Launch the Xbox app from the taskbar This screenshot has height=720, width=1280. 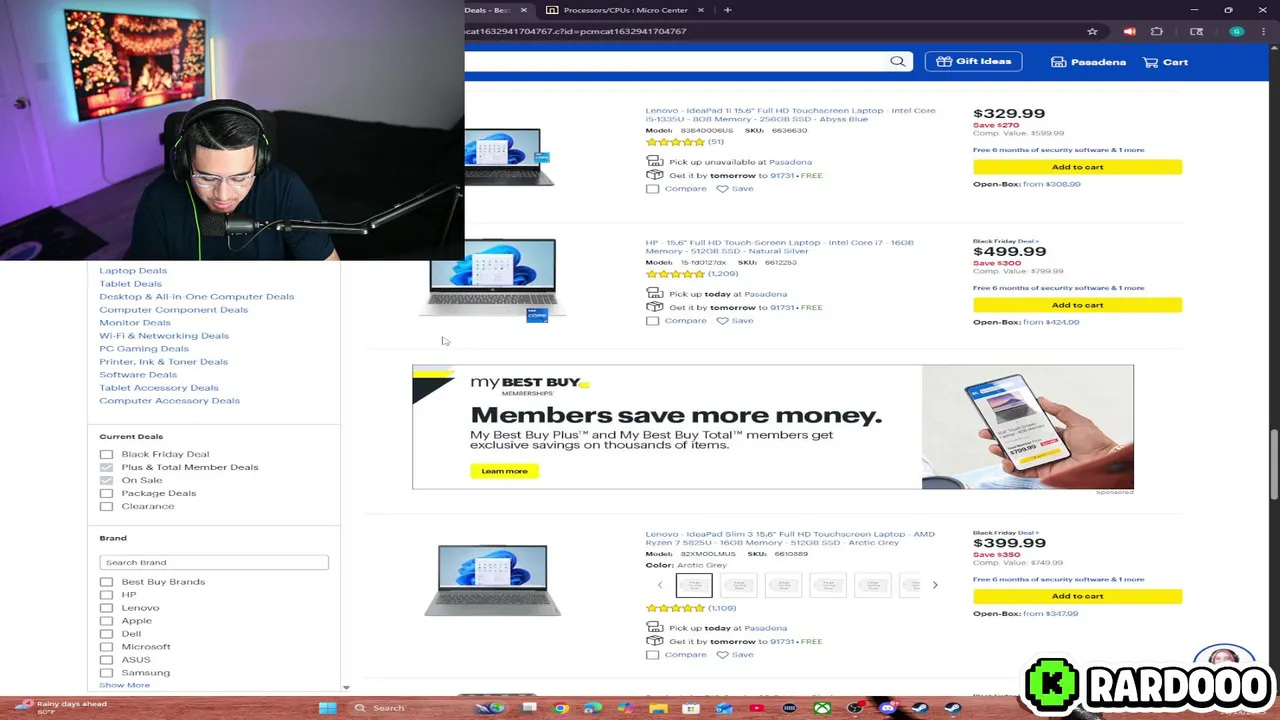(822, 708)
